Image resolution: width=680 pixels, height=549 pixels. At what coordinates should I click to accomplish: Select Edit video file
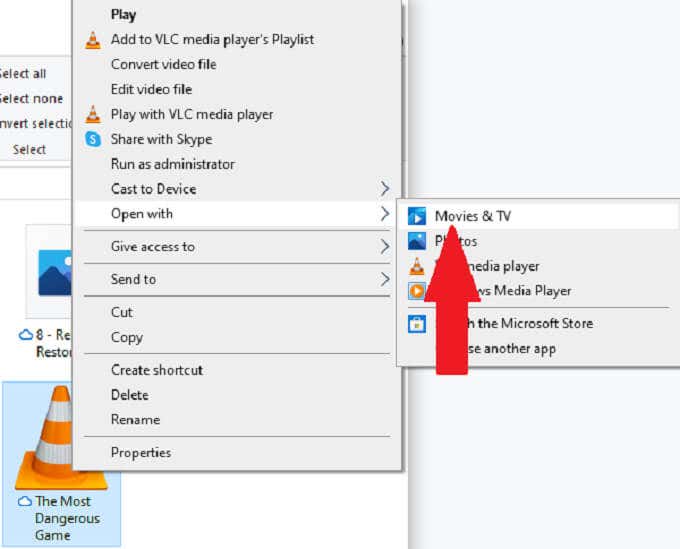coord(238,89)
